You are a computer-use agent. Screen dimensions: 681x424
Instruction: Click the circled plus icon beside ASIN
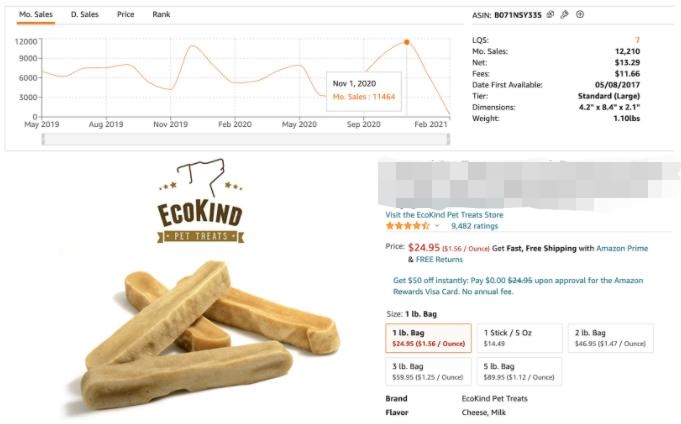tap(580, 15)
